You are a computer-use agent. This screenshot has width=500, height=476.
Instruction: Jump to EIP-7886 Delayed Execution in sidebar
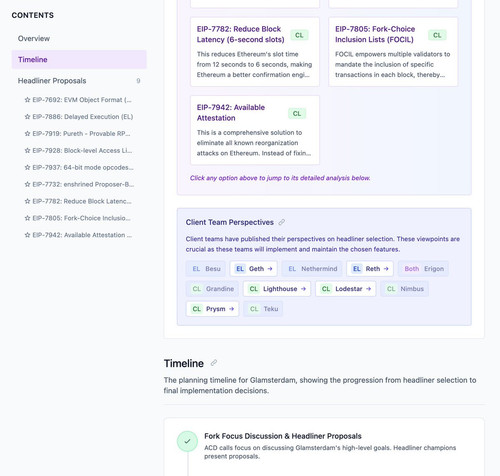click(79, 117)
